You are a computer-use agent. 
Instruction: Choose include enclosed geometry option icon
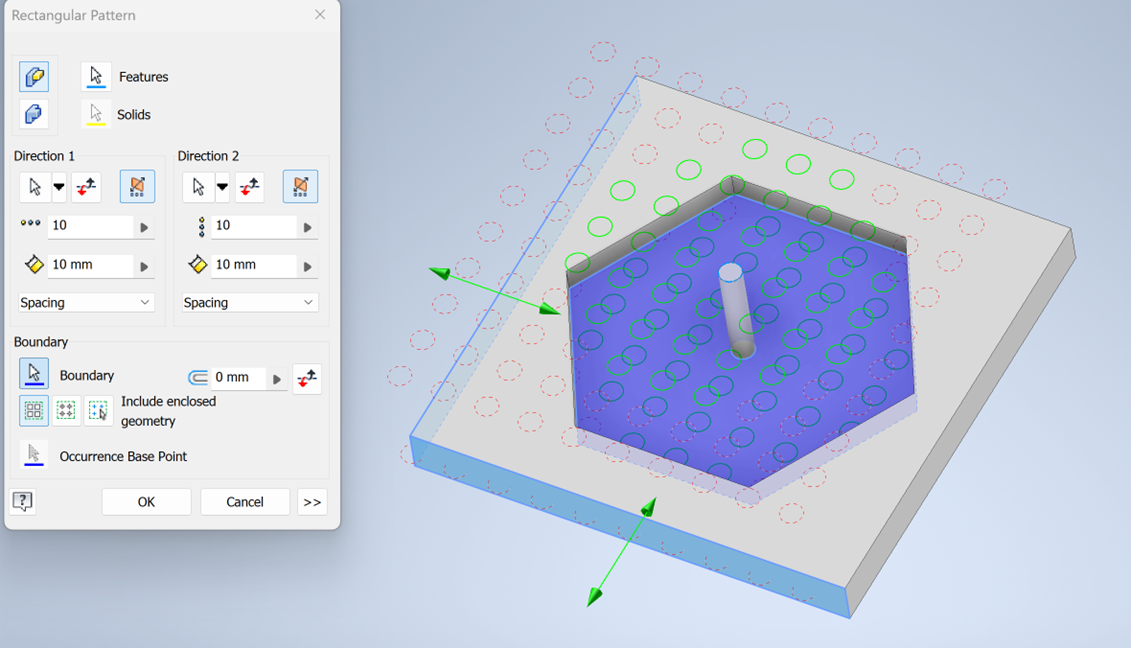tap(34, 411)
